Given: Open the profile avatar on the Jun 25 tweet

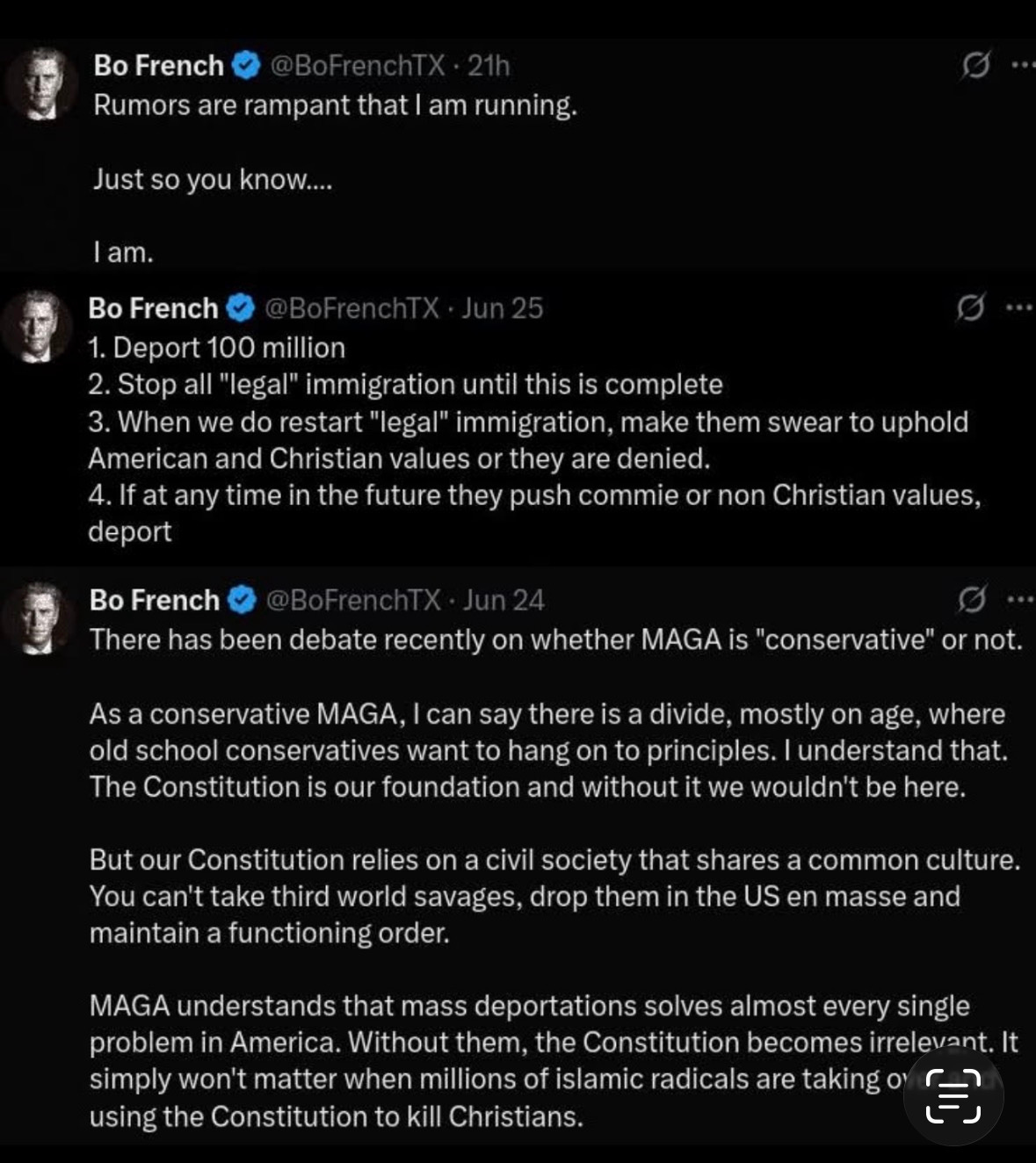Looking at the screenshot, I should coord(37,327).
